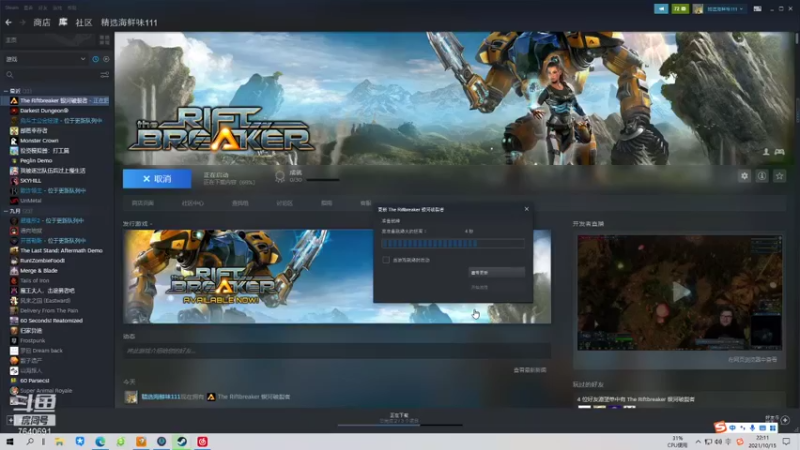This screenshot has width=800, height=450.
Task: Open friends and chat icon
Action: coord(785,420)
